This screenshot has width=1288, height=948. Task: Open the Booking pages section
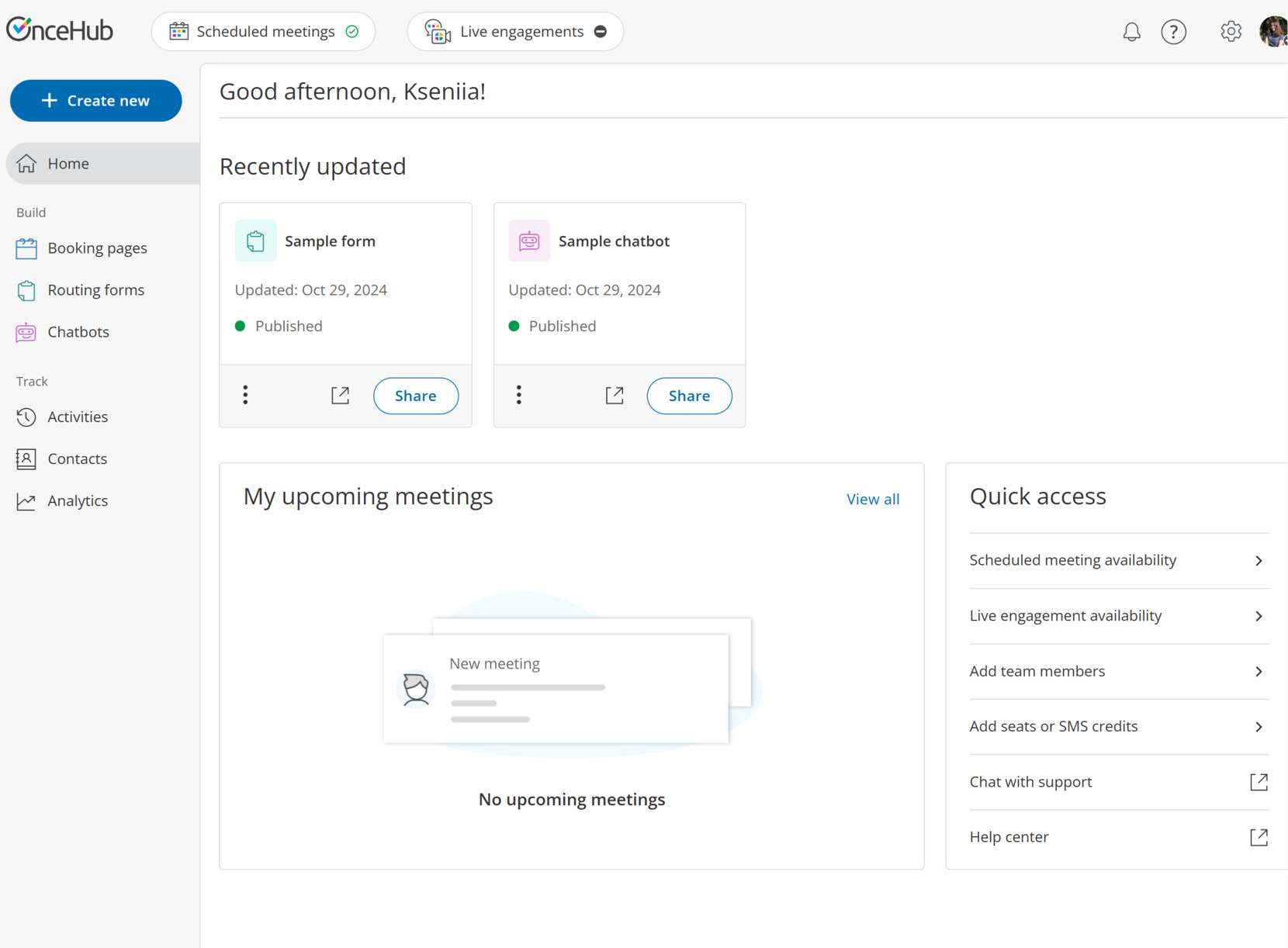coord(97,247)
